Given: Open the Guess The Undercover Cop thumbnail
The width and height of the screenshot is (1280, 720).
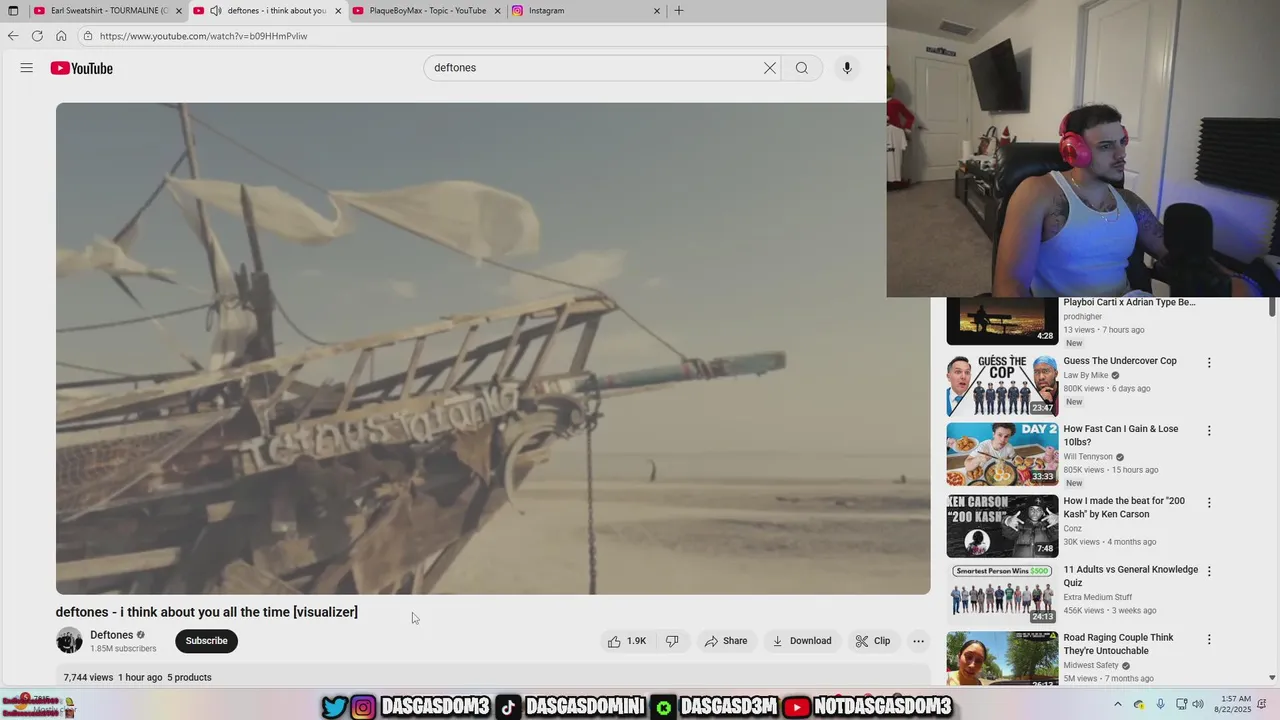Looking at the screenshot, I should pyautogui.click(x=1002, y=385).
